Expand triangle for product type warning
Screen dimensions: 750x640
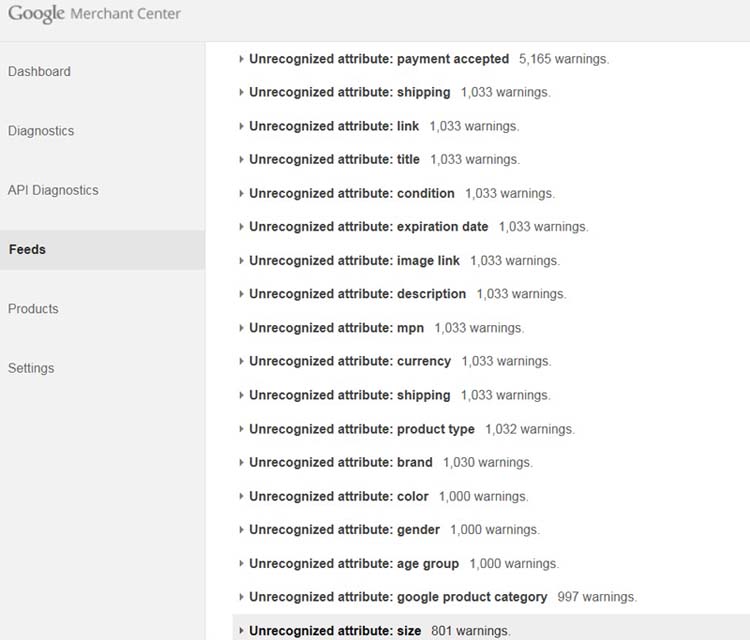(x=241, y=429)
